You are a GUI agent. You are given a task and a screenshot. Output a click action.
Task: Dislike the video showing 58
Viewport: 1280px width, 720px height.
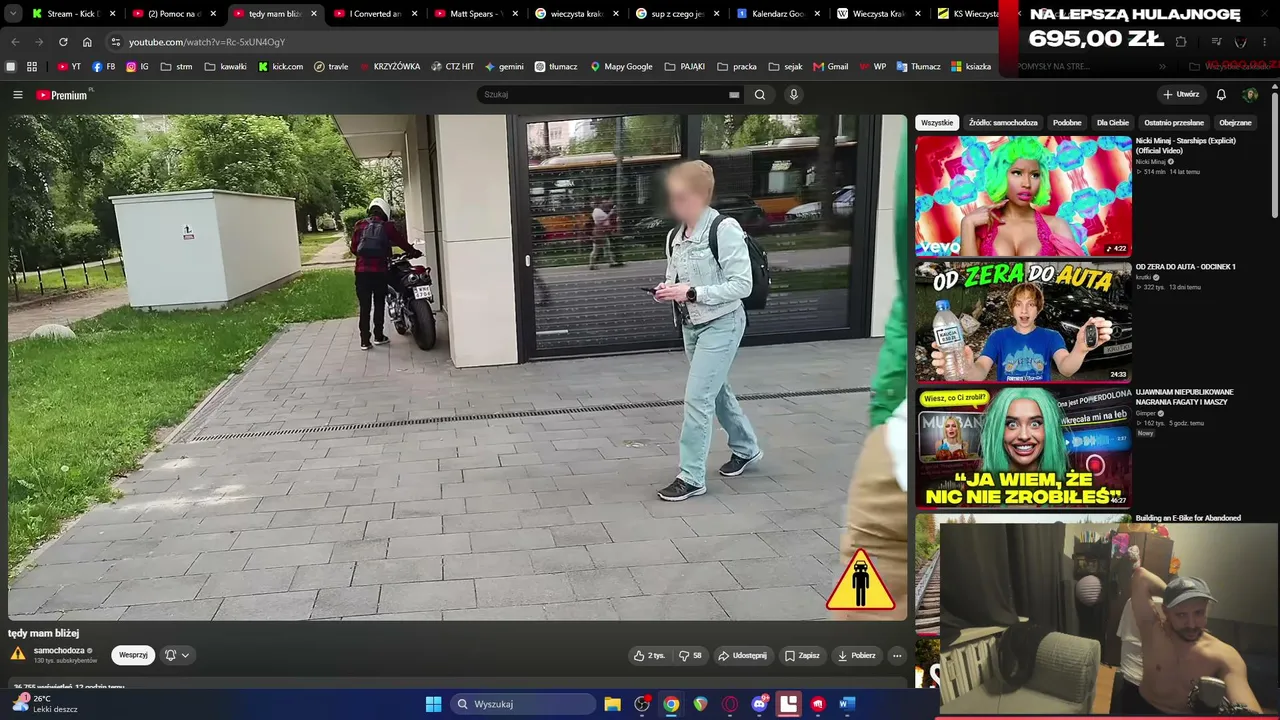[x=690, y=656]
